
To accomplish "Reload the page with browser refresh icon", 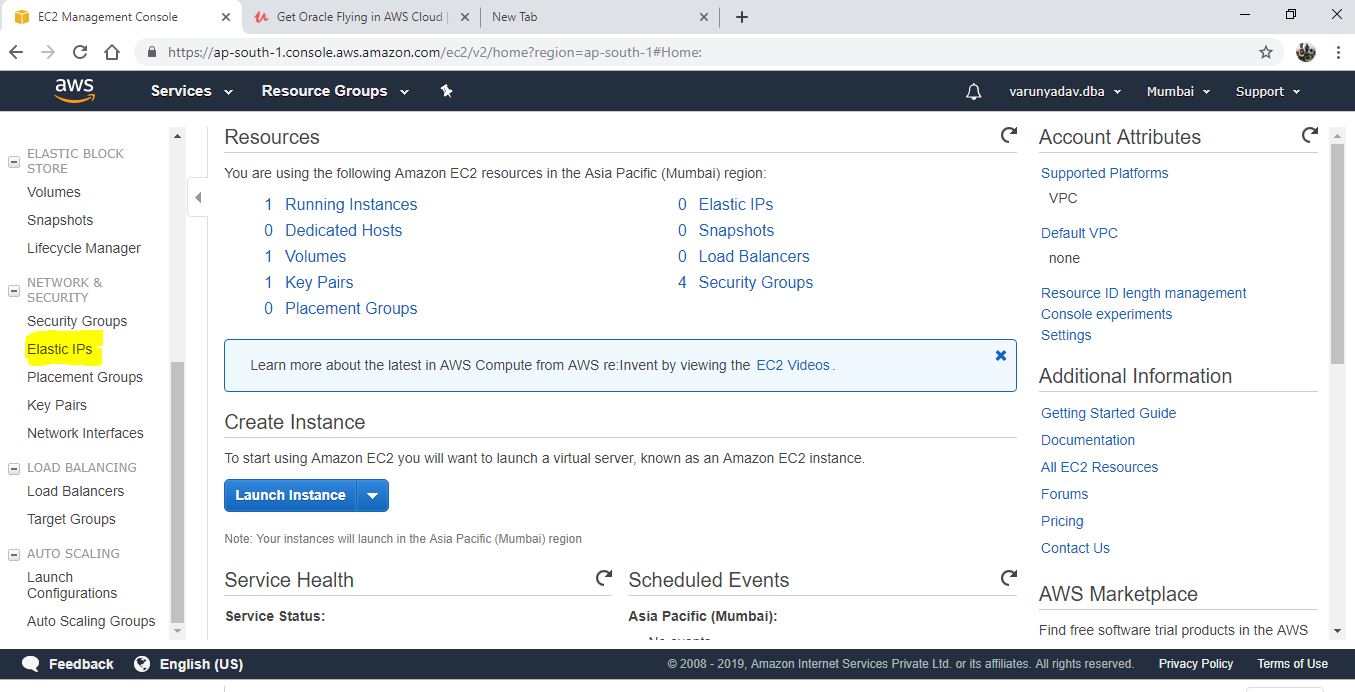I will (79, 52).
